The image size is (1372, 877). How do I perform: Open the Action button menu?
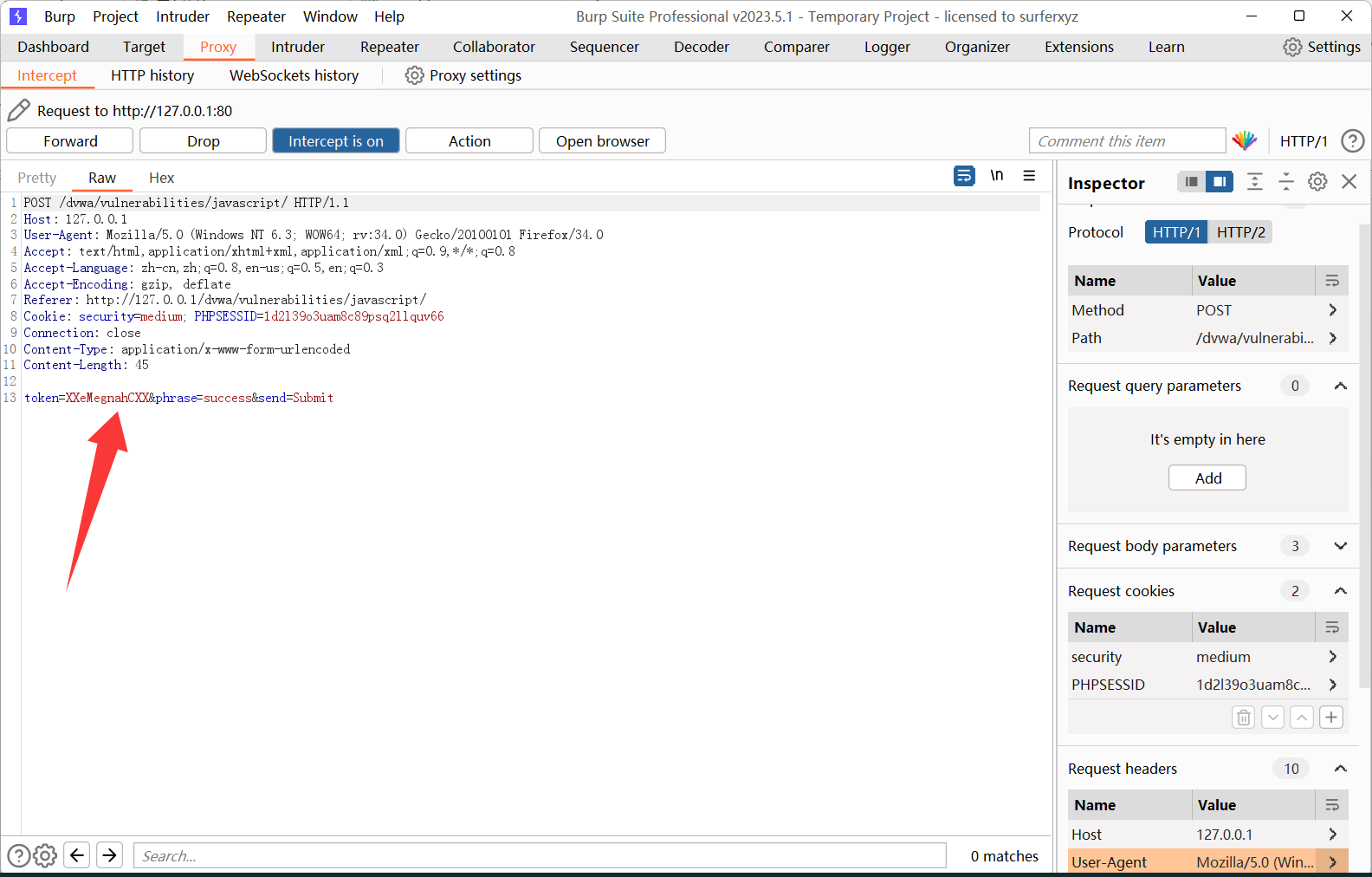pos(469,141)
